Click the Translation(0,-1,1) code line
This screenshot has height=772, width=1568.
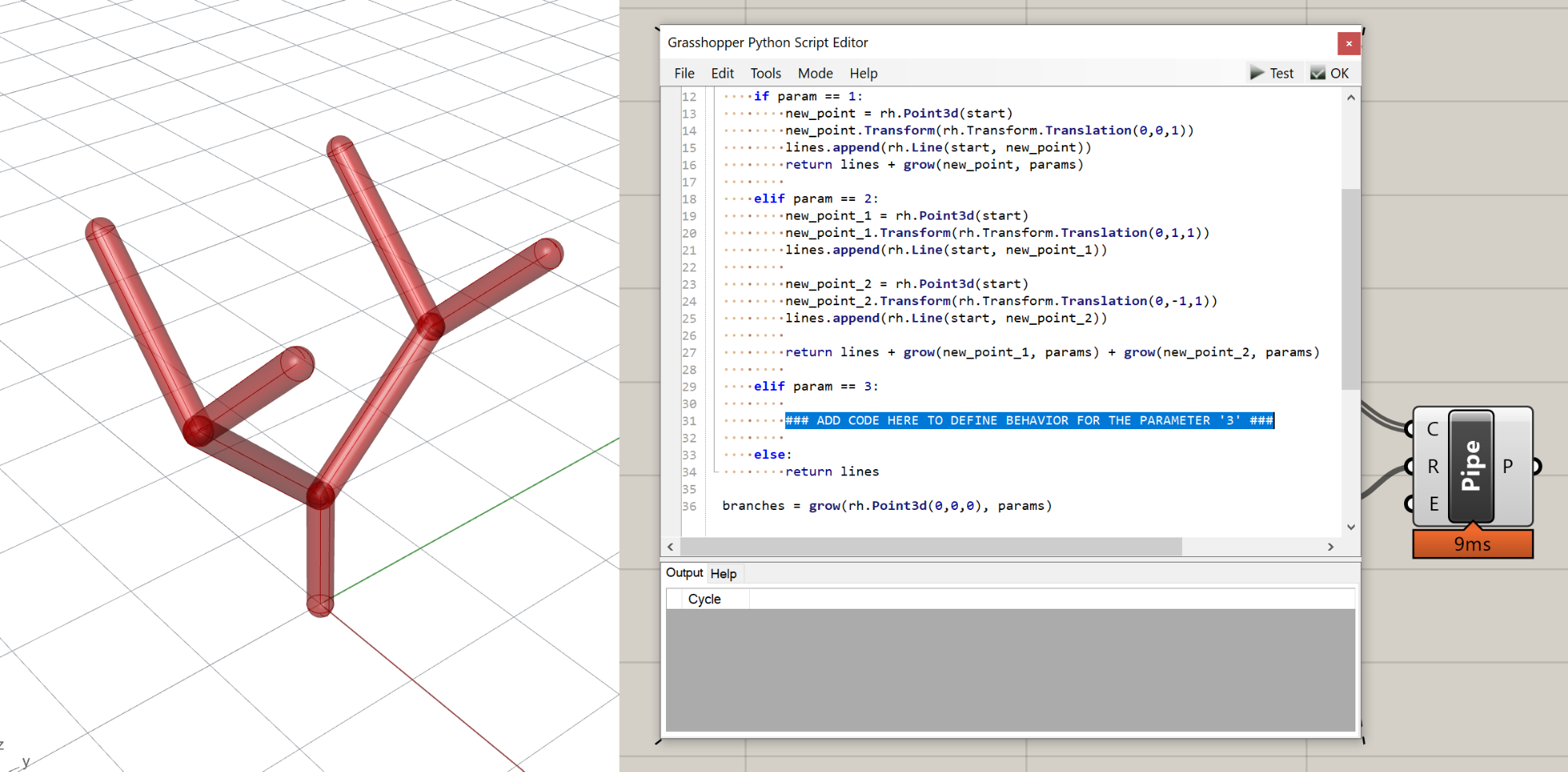pos(1001,300)
